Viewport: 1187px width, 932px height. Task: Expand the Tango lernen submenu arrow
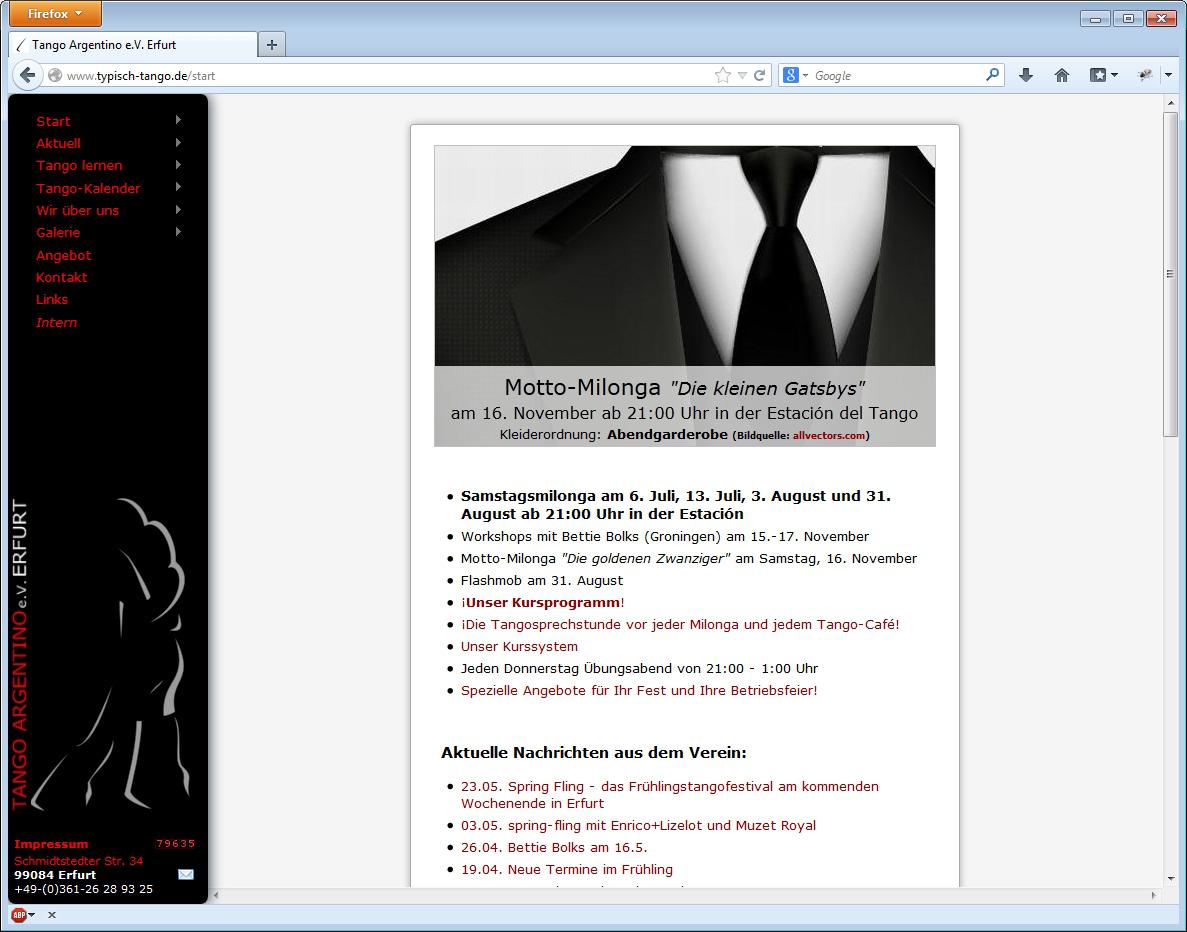click(x=178, y=165)
